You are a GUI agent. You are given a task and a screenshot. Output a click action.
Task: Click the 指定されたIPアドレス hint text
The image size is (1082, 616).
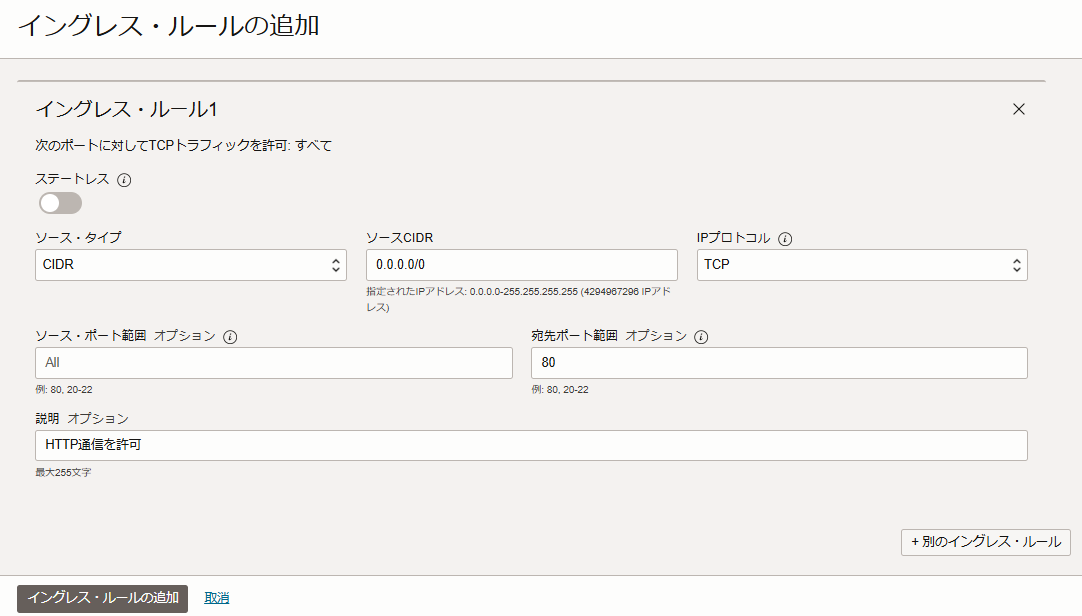click(520, 298)
